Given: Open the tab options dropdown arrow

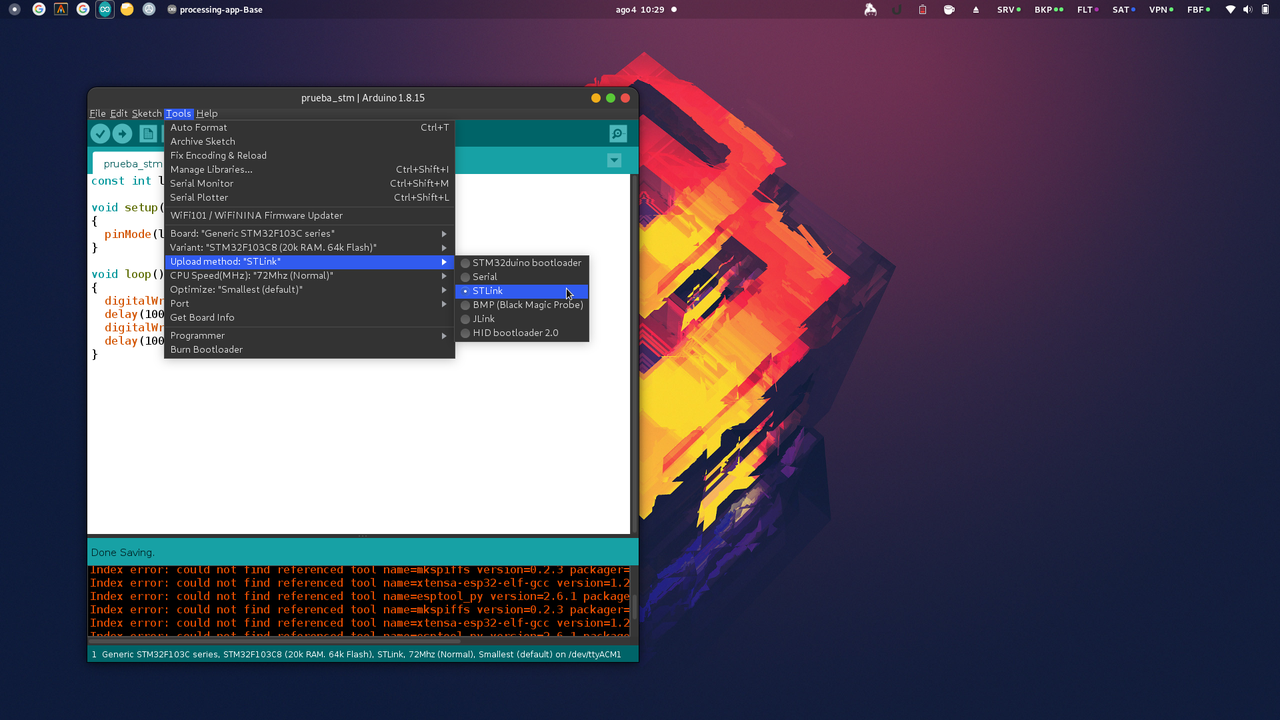Looking at the screenshot, I should [614, 161].
